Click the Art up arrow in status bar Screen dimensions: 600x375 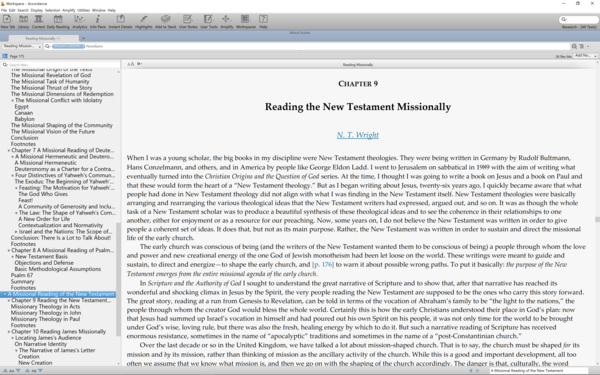coord(5,370)
